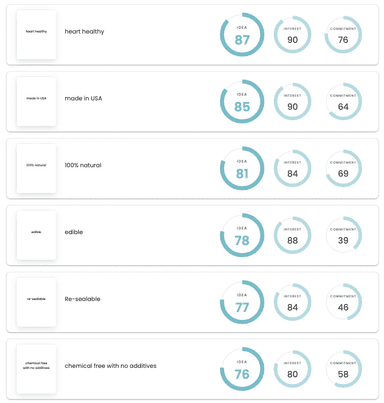Open the Commitment 46 gauge
This screenshot has width=384, height=403.
(x=343, y=302)
